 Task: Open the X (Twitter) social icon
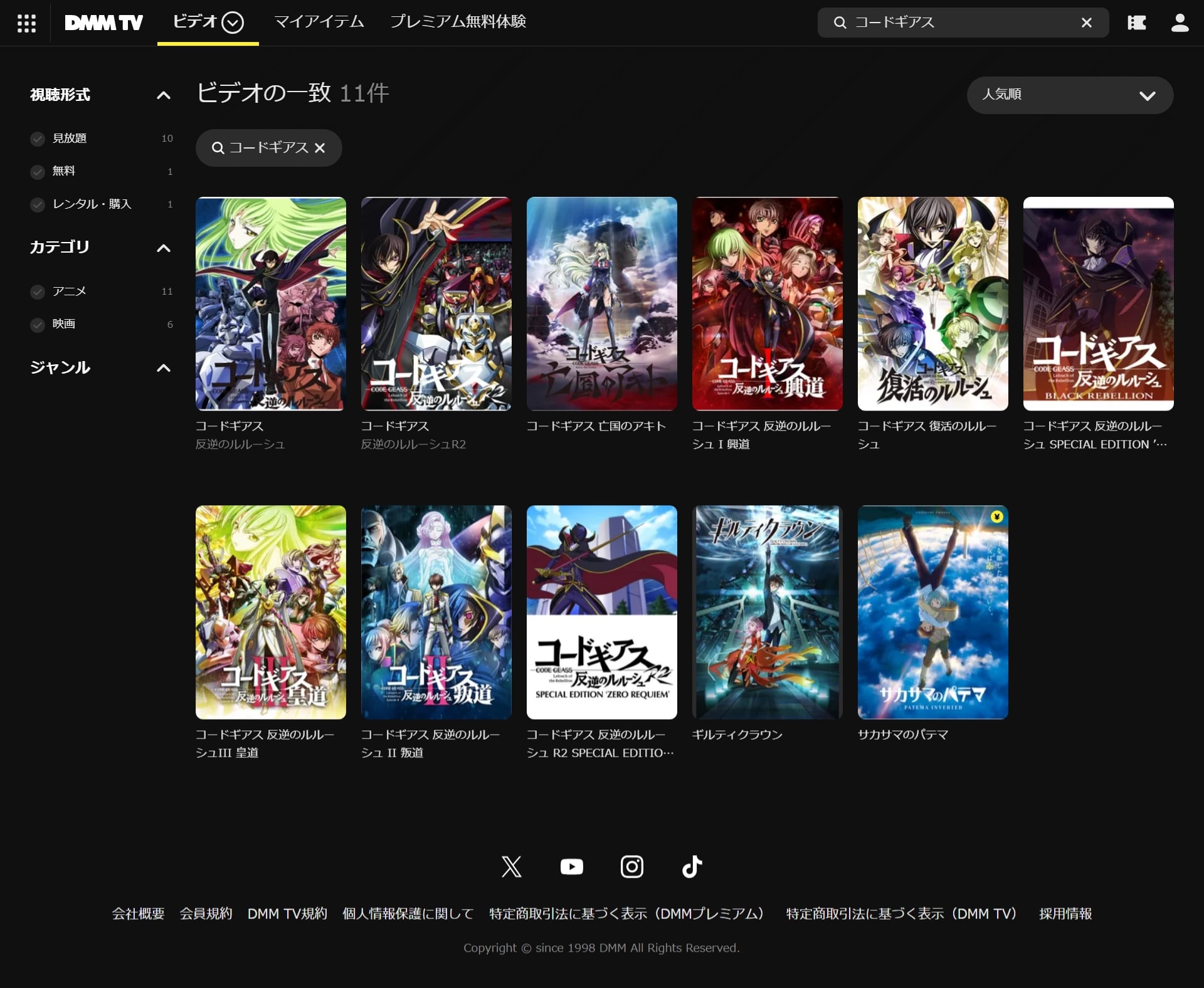click(511, 867)
